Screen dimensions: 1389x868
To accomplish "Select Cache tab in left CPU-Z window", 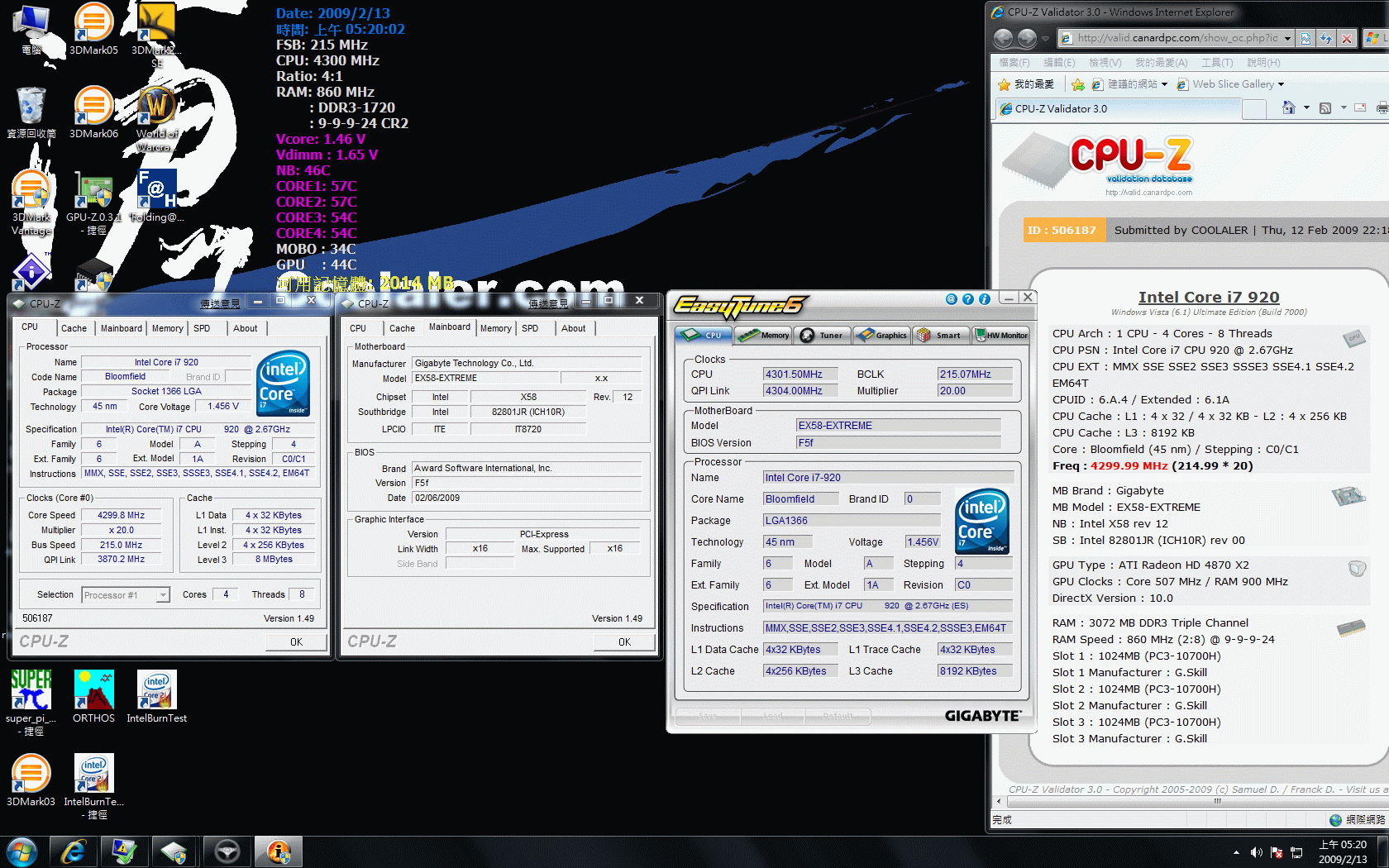I will (x=74, y=328).
